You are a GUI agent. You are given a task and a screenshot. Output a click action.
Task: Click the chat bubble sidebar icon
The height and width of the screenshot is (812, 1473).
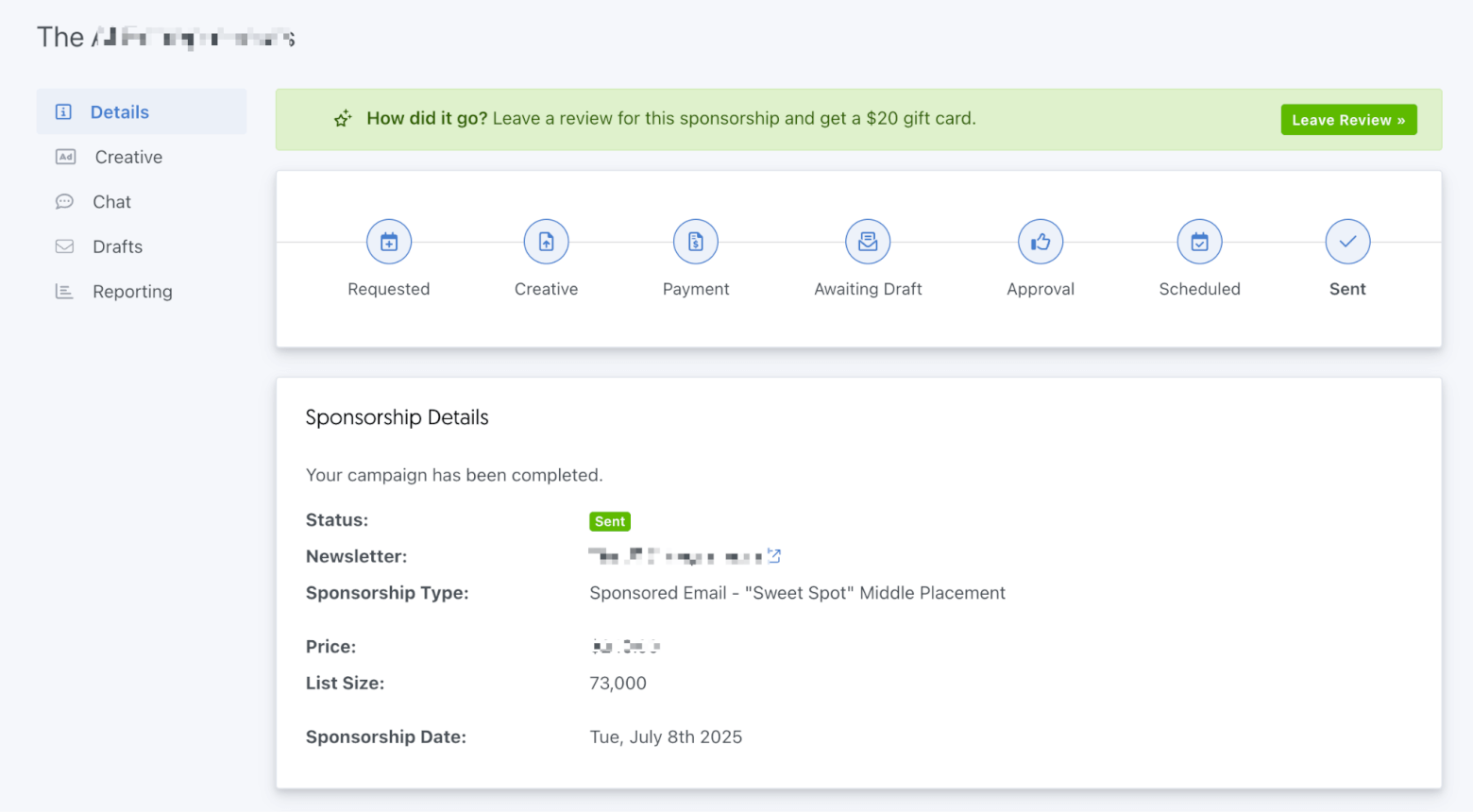[64, 202]
